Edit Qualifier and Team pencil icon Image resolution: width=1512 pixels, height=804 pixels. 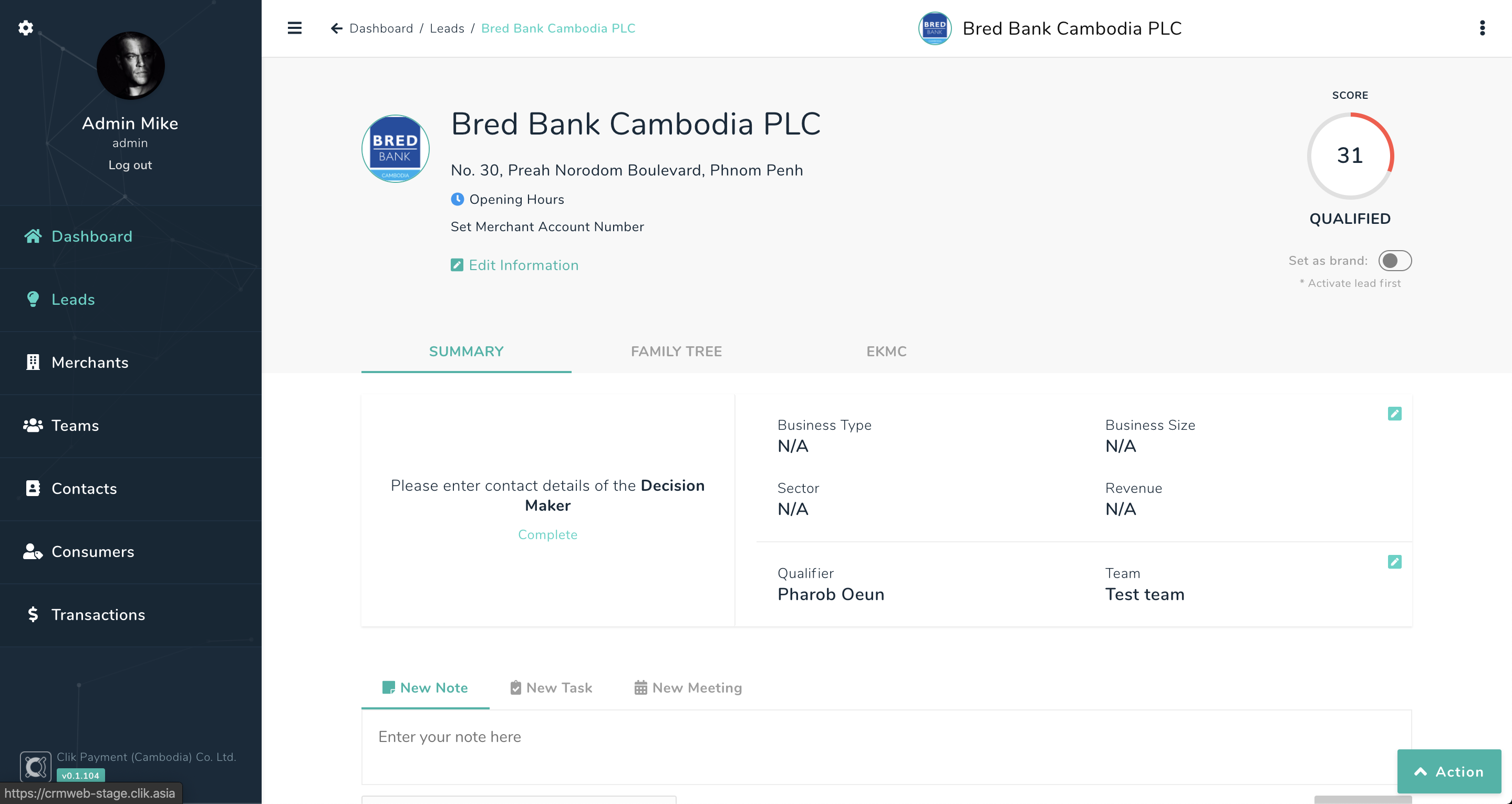1395,562
